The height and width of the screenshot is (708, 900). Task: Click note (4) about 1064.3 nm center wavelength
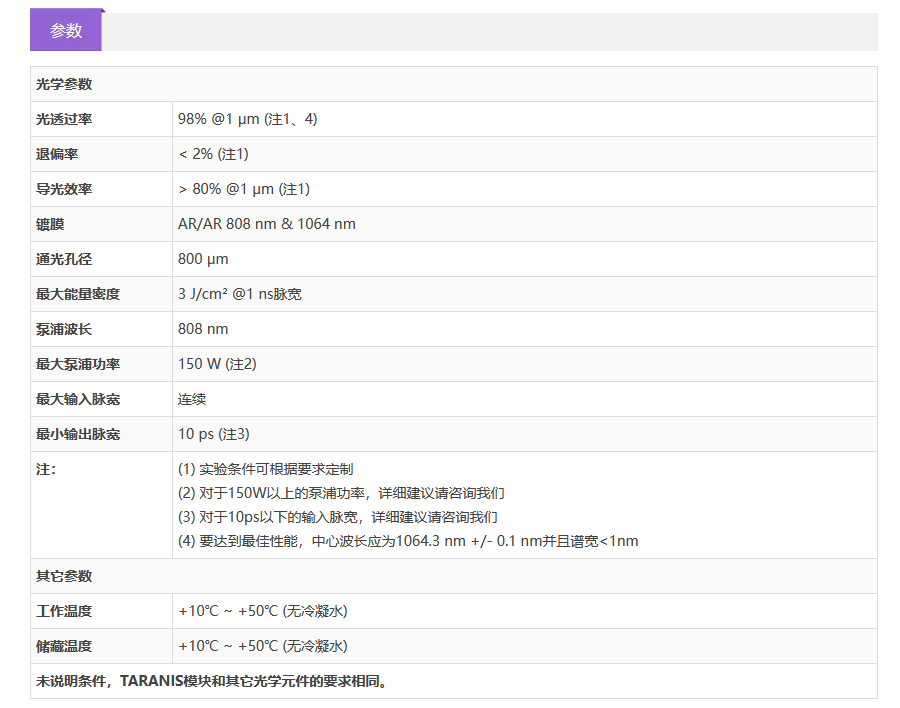(407, 541)
